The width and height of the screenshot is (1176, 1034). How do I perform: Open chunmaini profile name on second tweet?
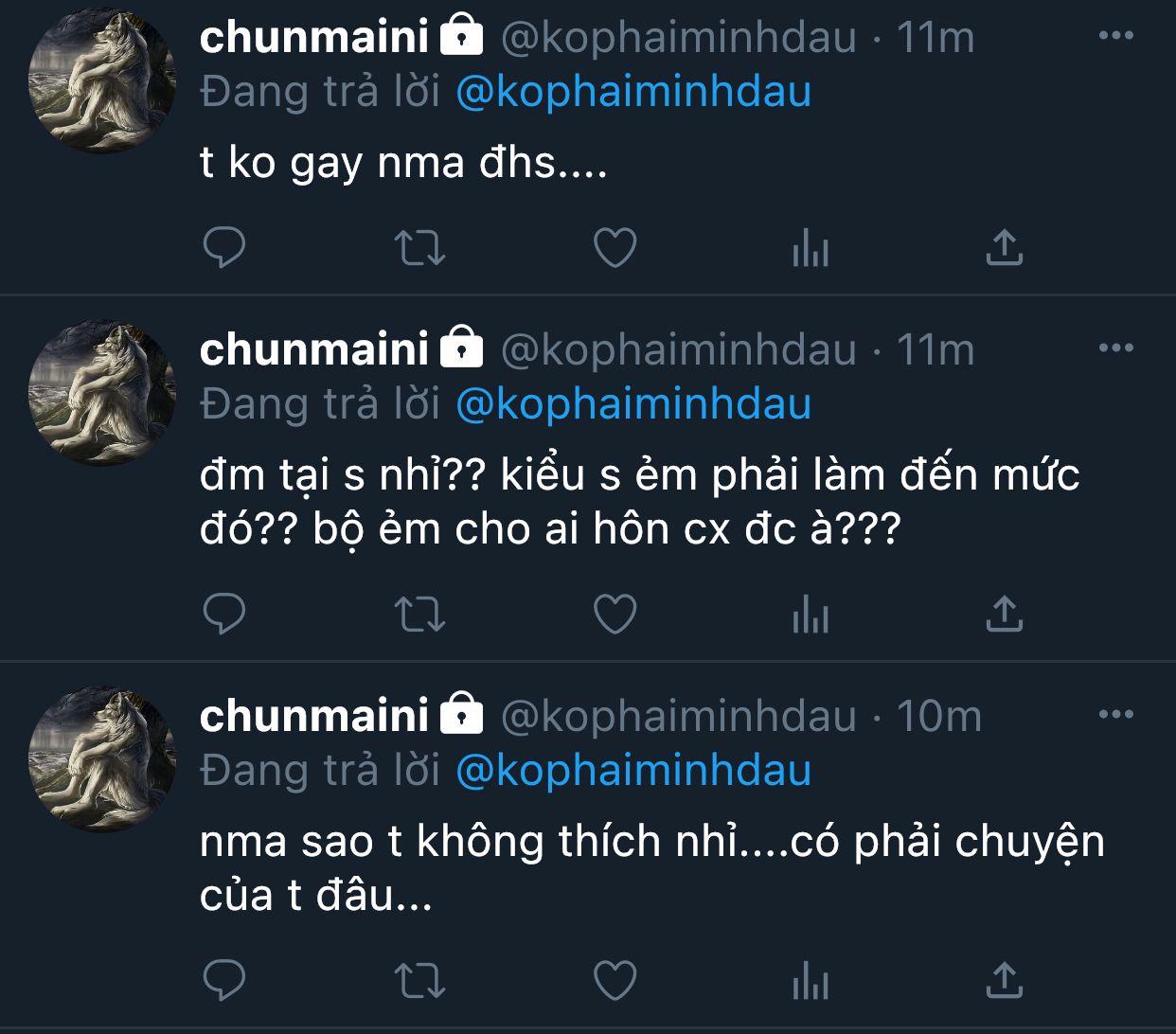314,349
